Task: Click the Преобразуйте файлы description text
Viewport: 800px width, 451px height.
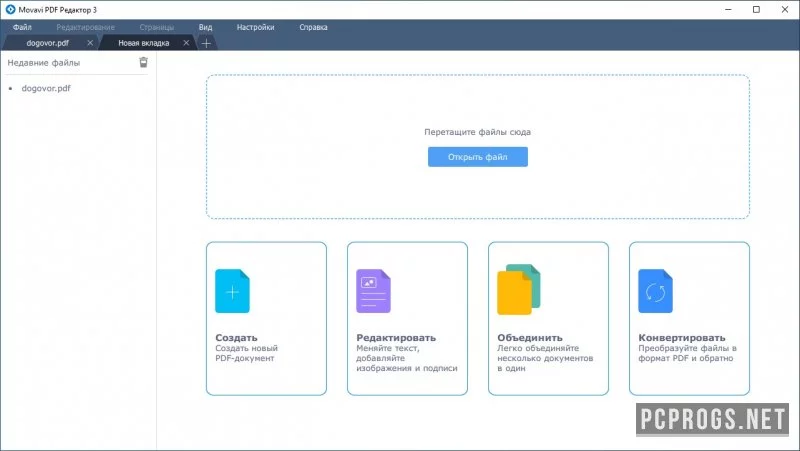Action: tap(687, 353)
